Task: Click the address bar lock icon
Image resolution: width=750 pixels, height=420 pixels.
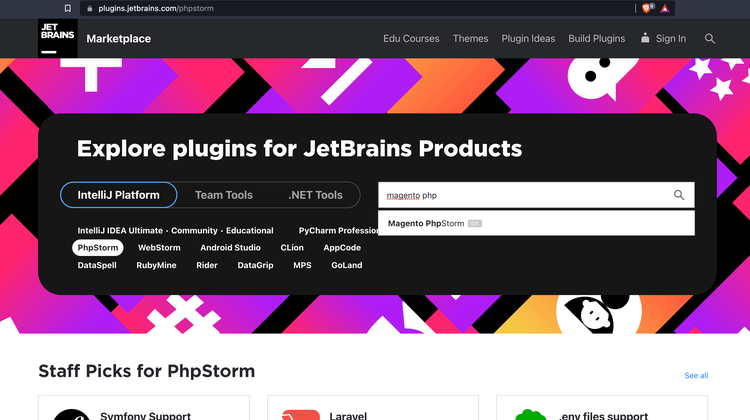Action: pos(89,9)
